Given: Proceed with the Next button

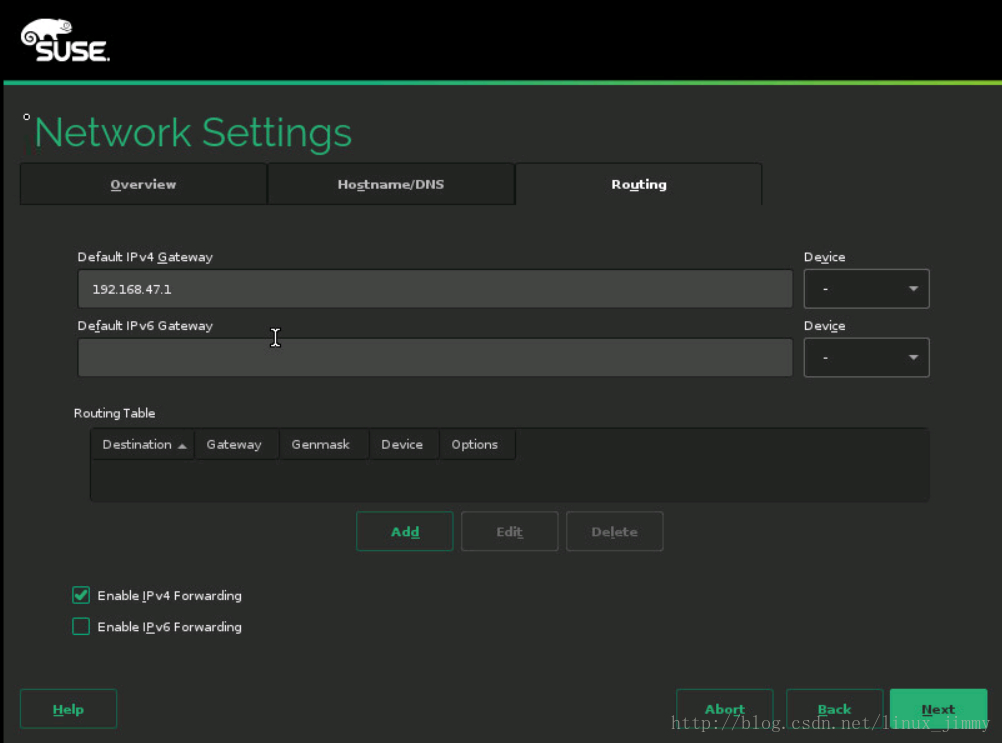Looking at the screenshot, I should tap(938, 709).
